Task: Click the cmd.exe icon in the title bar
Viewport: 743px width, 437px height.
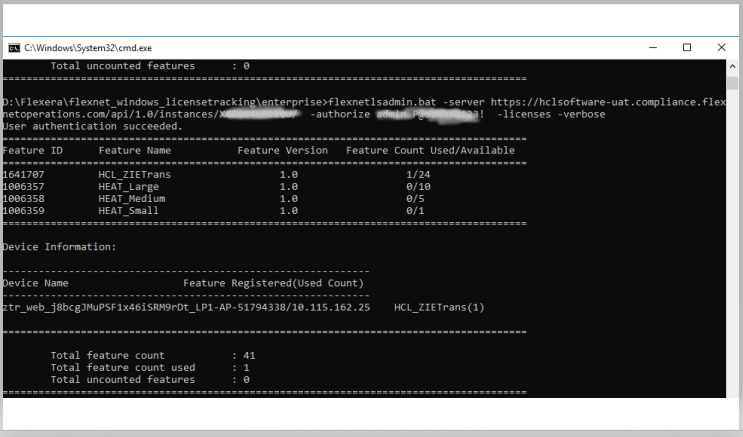Action: coord(14,48)
